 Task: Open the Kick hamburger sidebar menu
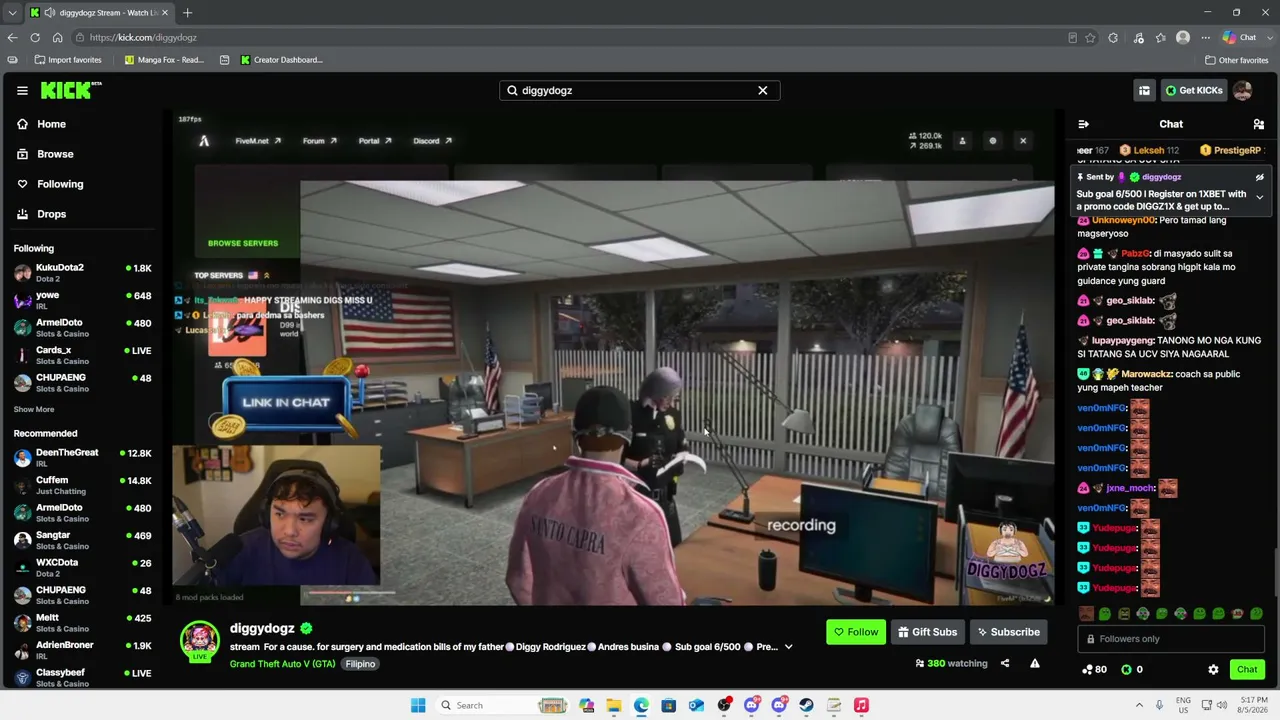click(22, 90)
